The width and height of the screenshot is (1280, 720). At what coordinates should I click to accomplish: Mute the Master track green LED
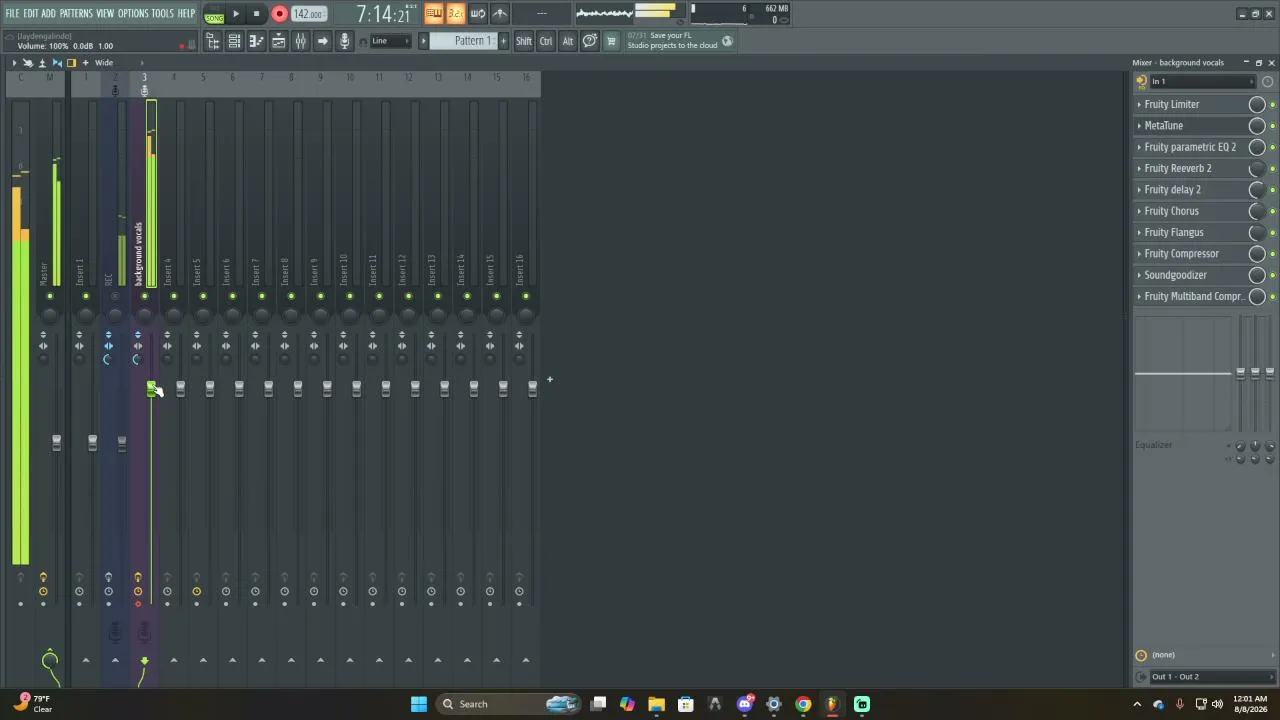click(50, 296)
